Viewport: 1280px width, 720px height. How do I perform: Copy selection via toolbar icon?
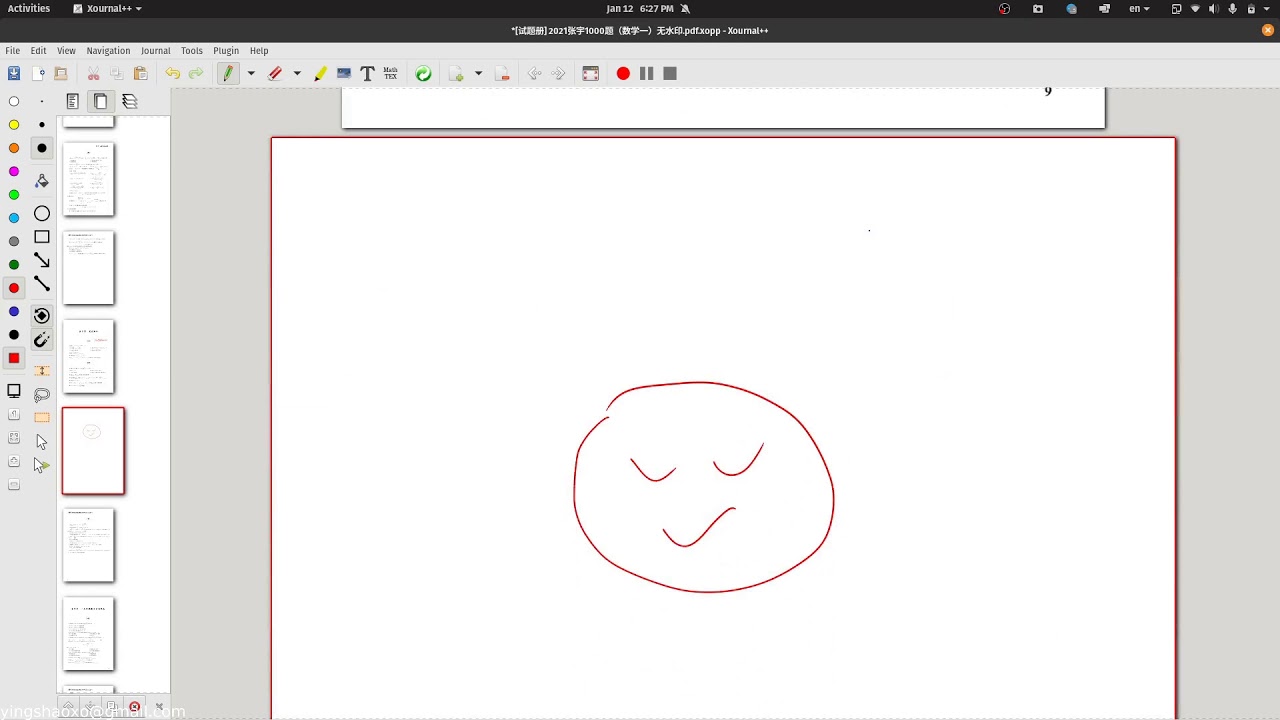click(117, 73)
